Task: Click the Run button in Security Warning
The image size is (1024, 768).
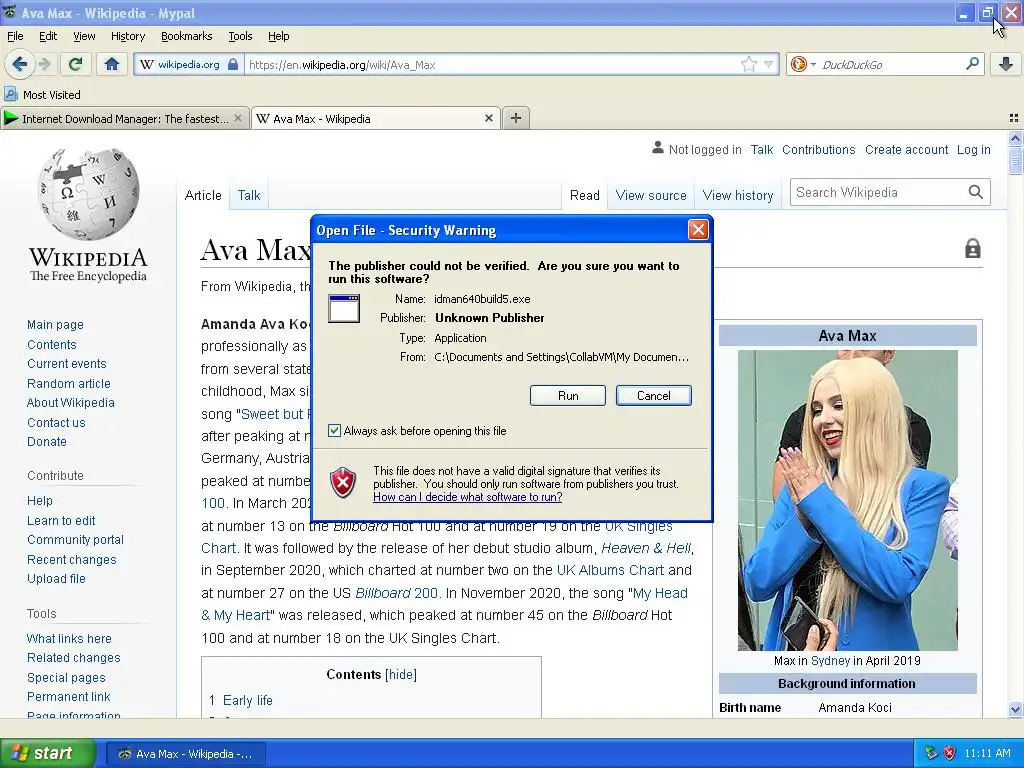Action: (x=568, y=395)
